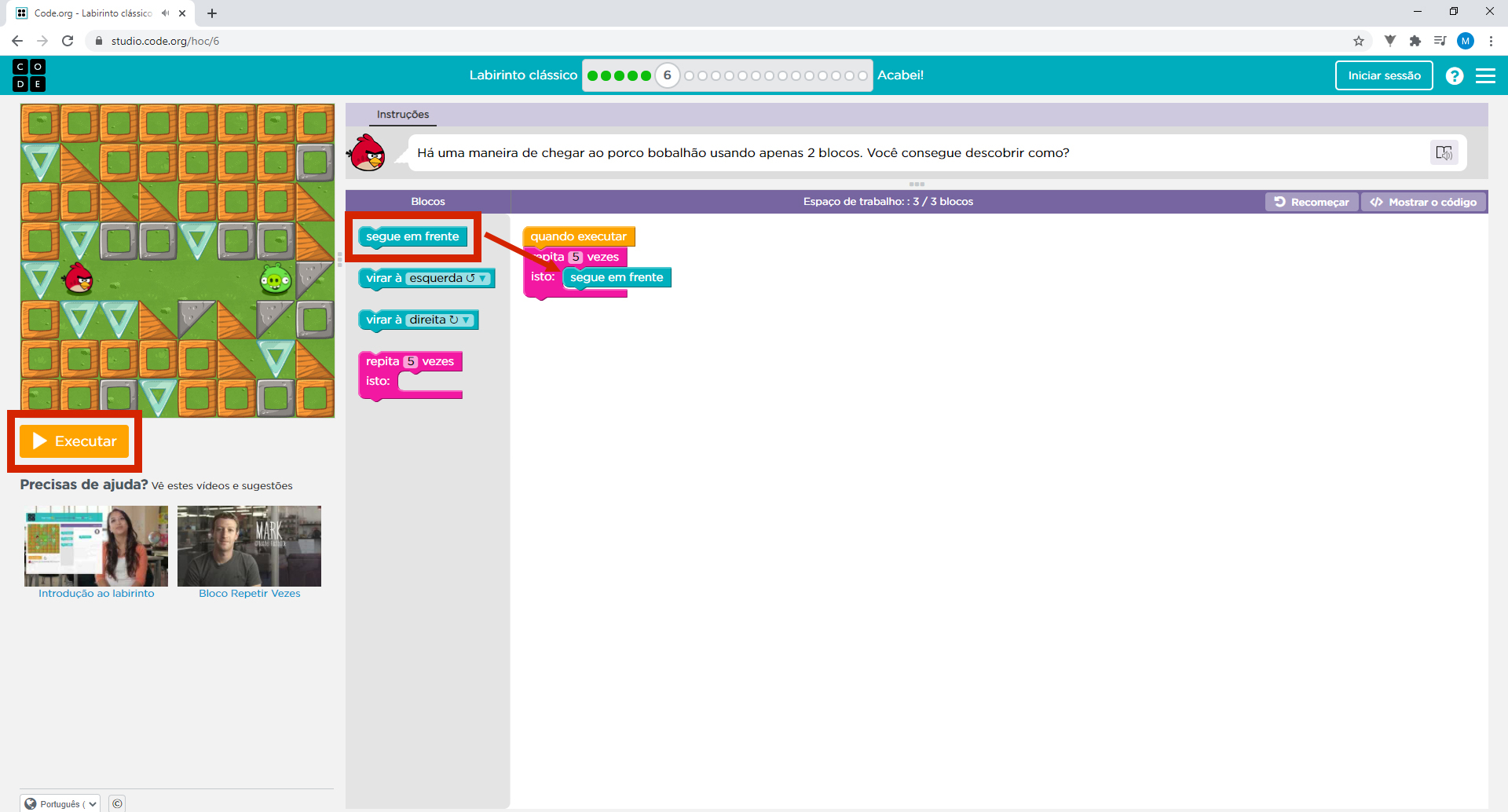Select the toolbox virar à direita block
The width and height of the screenshot is (1508, 812).
coord(382,320)
